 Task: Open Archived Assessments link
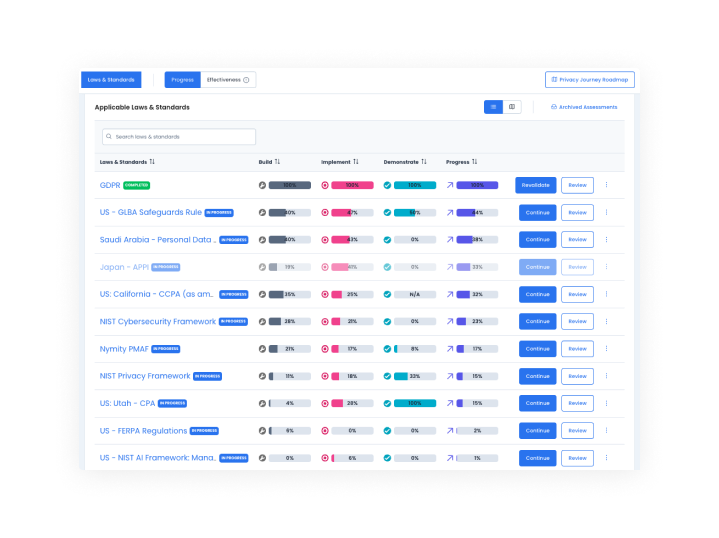click(584, 107)
